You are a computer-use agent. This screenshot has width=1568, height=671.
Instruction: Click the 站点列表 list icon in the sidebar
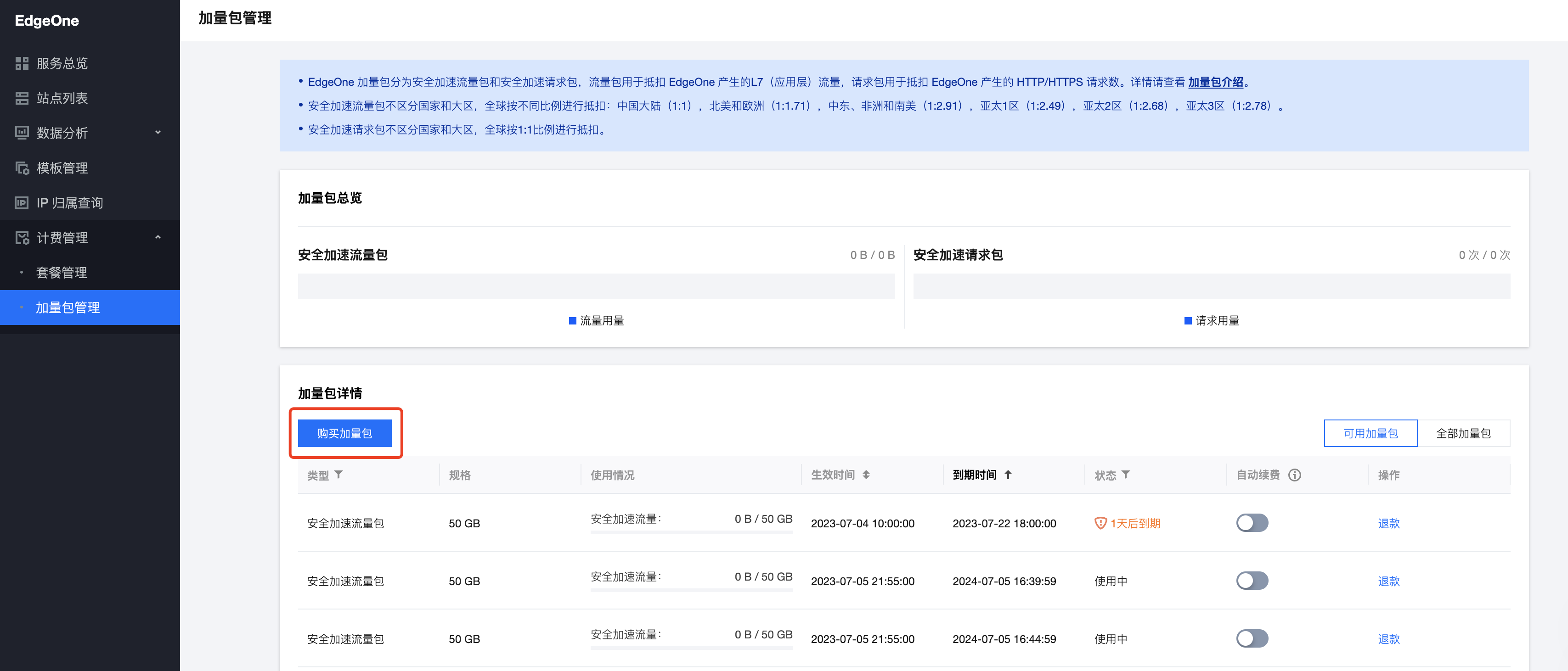pyautogui.click(x=22, y=98)
